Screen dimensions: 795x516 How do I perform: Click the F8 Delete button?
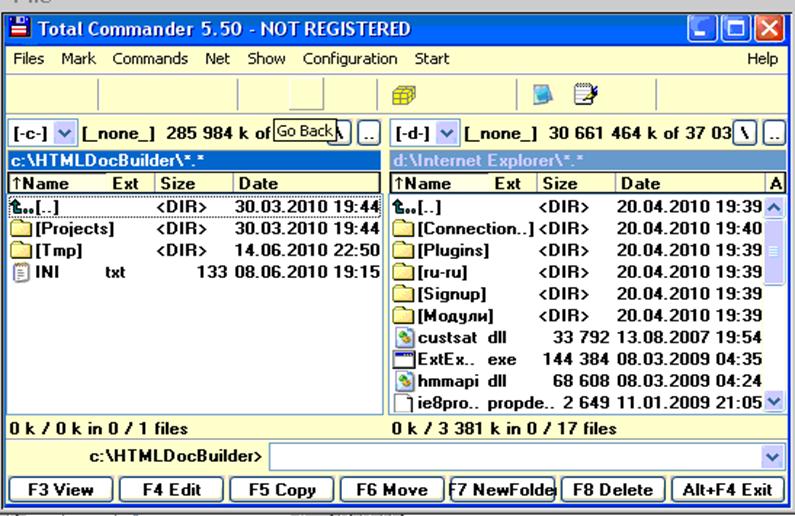point(613,490)
